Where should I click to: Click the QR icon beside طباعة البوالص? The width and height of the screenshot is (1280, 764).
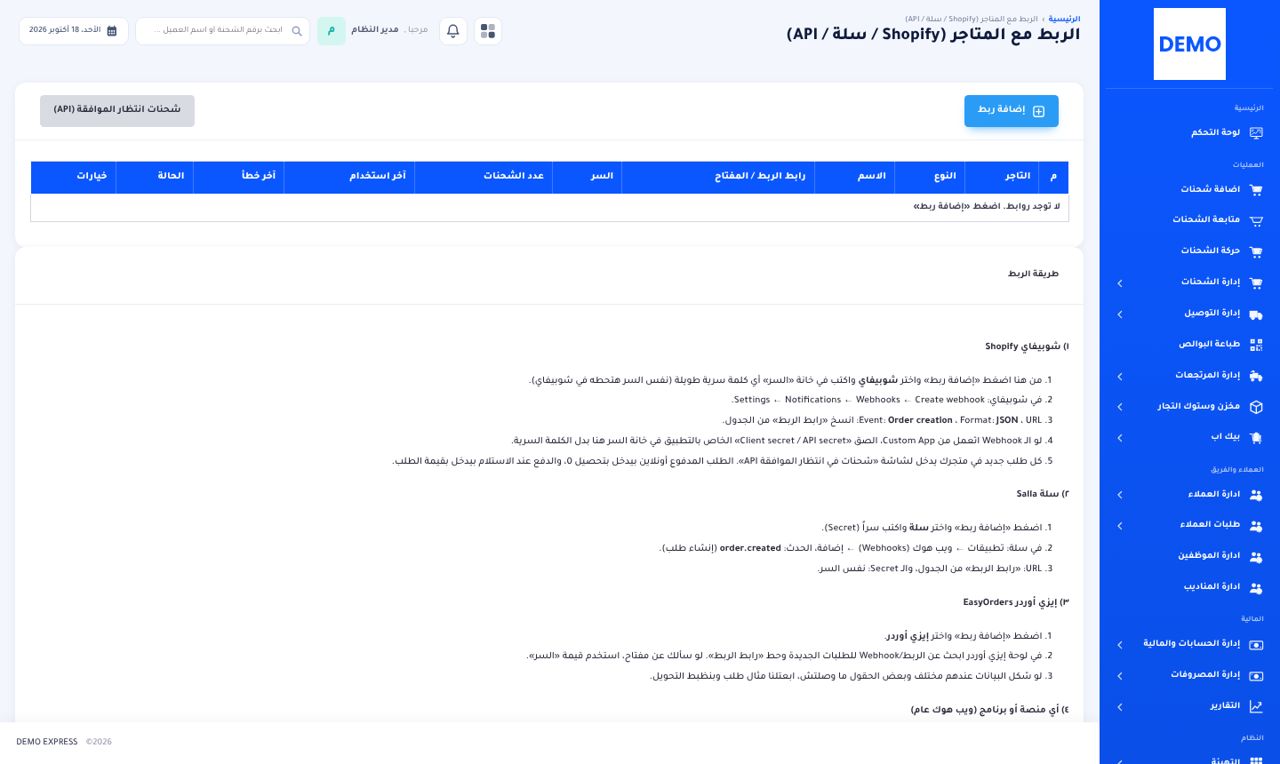(x=1256, y=345)
